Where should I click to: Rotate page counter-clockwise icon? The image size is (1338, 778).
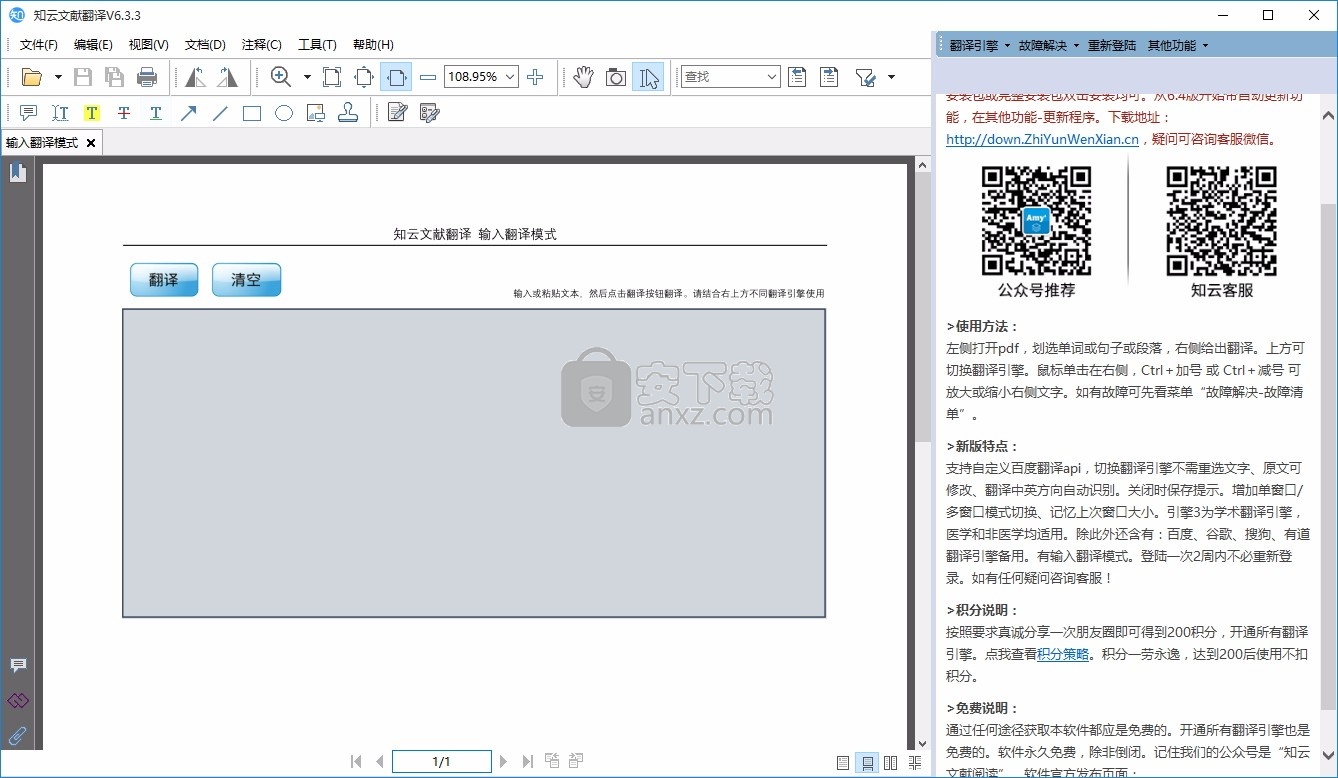195,77
